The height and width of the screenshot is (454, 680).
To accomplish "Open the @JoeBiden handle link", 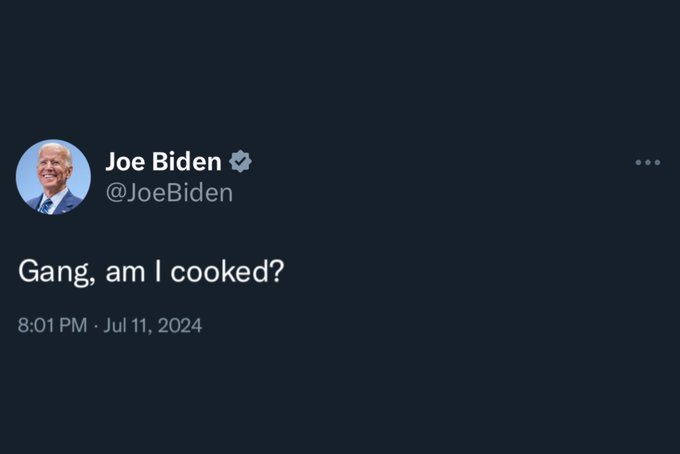I will tap(168, 192).
